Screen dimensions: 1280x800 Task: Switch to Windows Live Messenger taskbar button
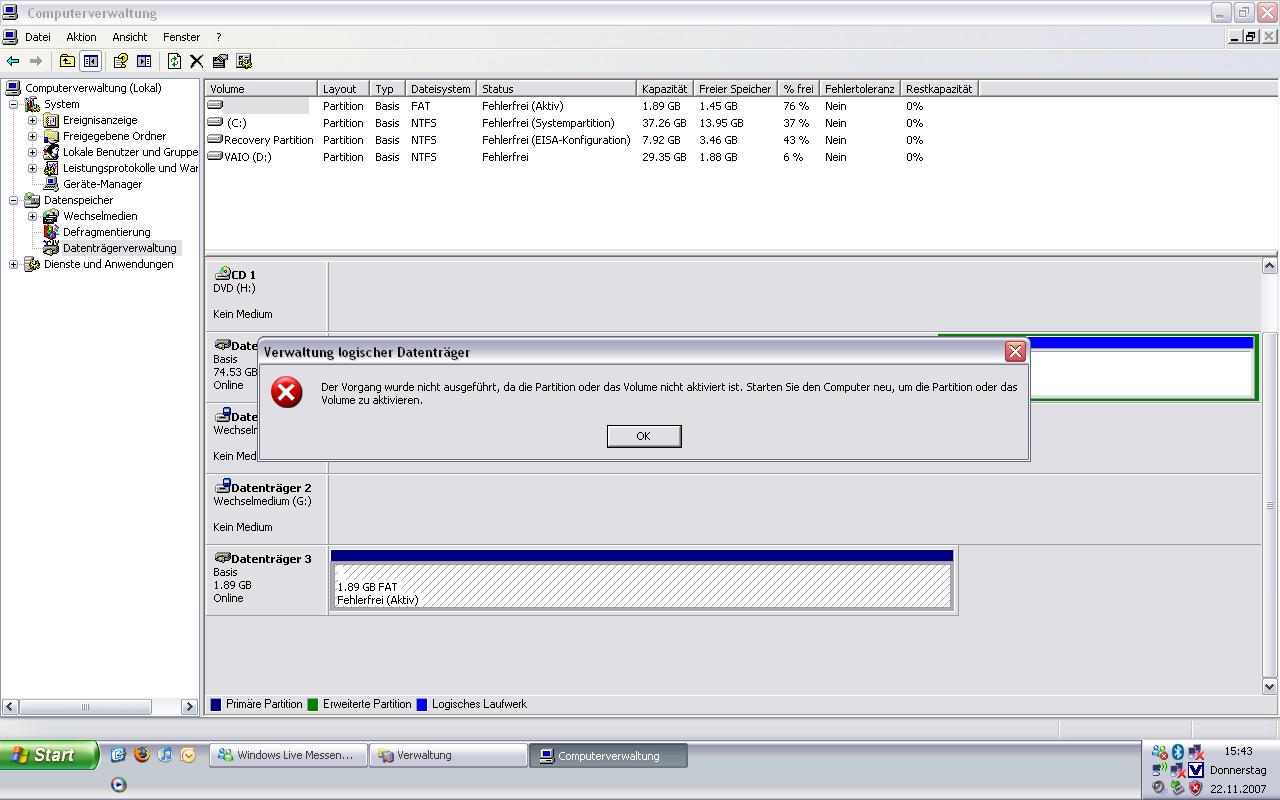(287, 756)
